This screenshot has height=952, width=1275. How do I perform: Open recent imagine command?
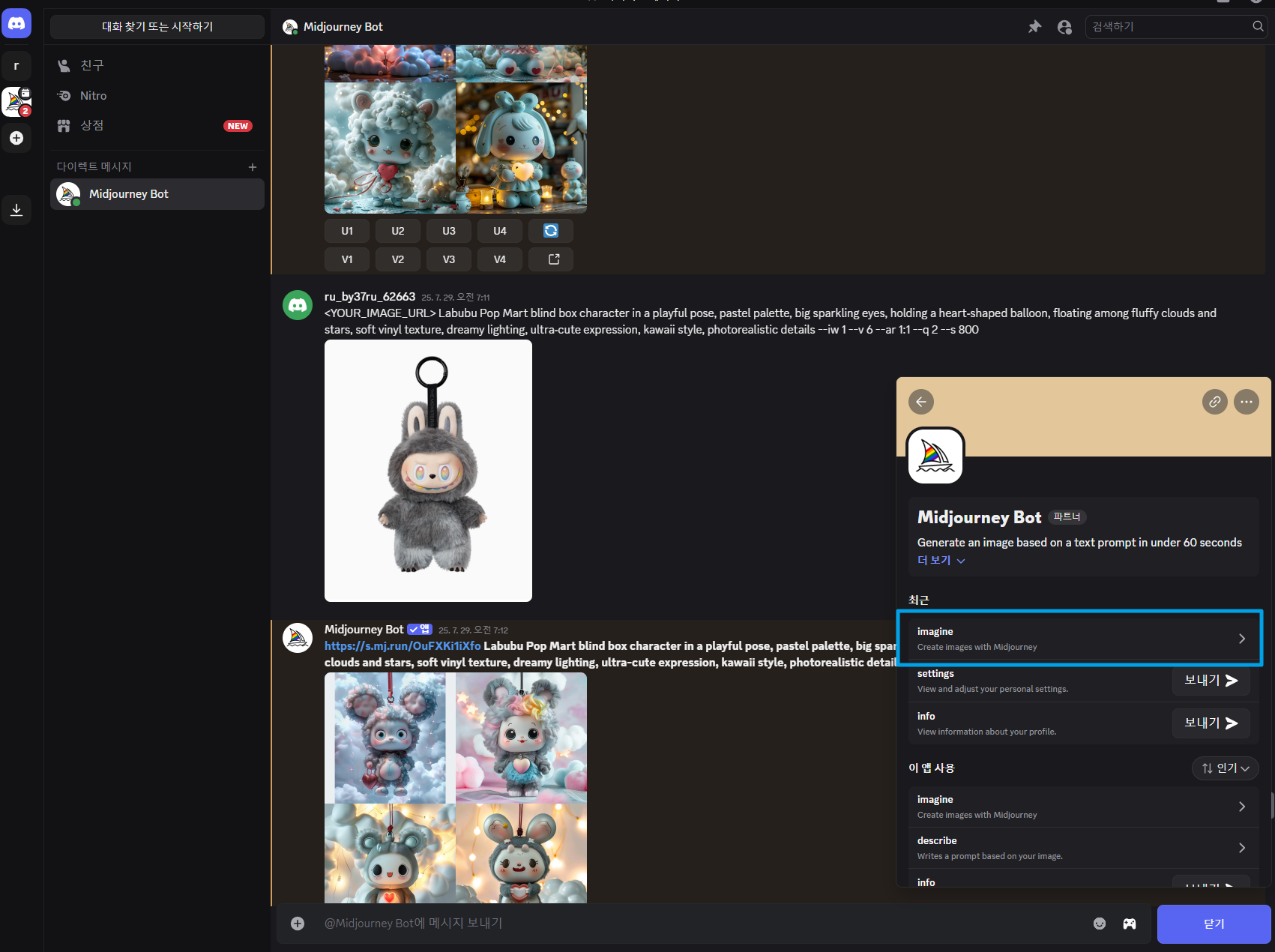[x=1083, y=639]
